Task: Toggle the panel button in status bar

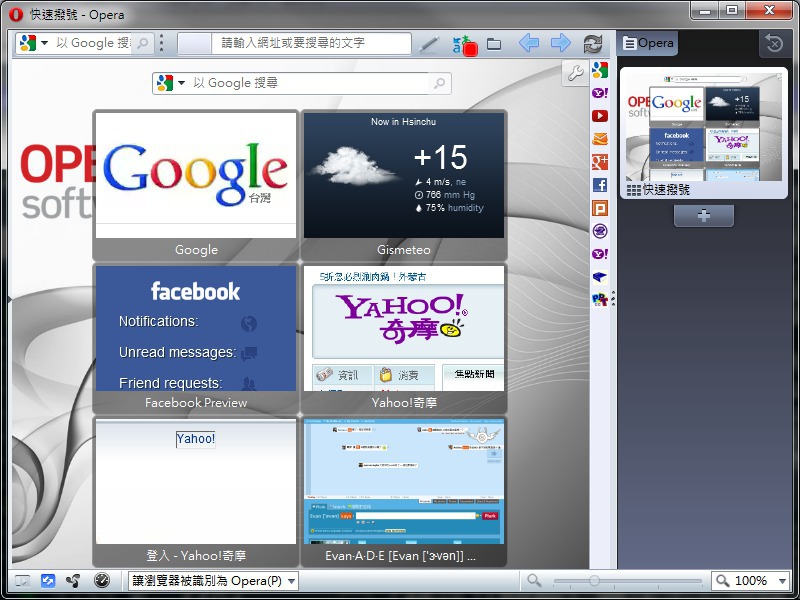Action: (x=22, y=581)
